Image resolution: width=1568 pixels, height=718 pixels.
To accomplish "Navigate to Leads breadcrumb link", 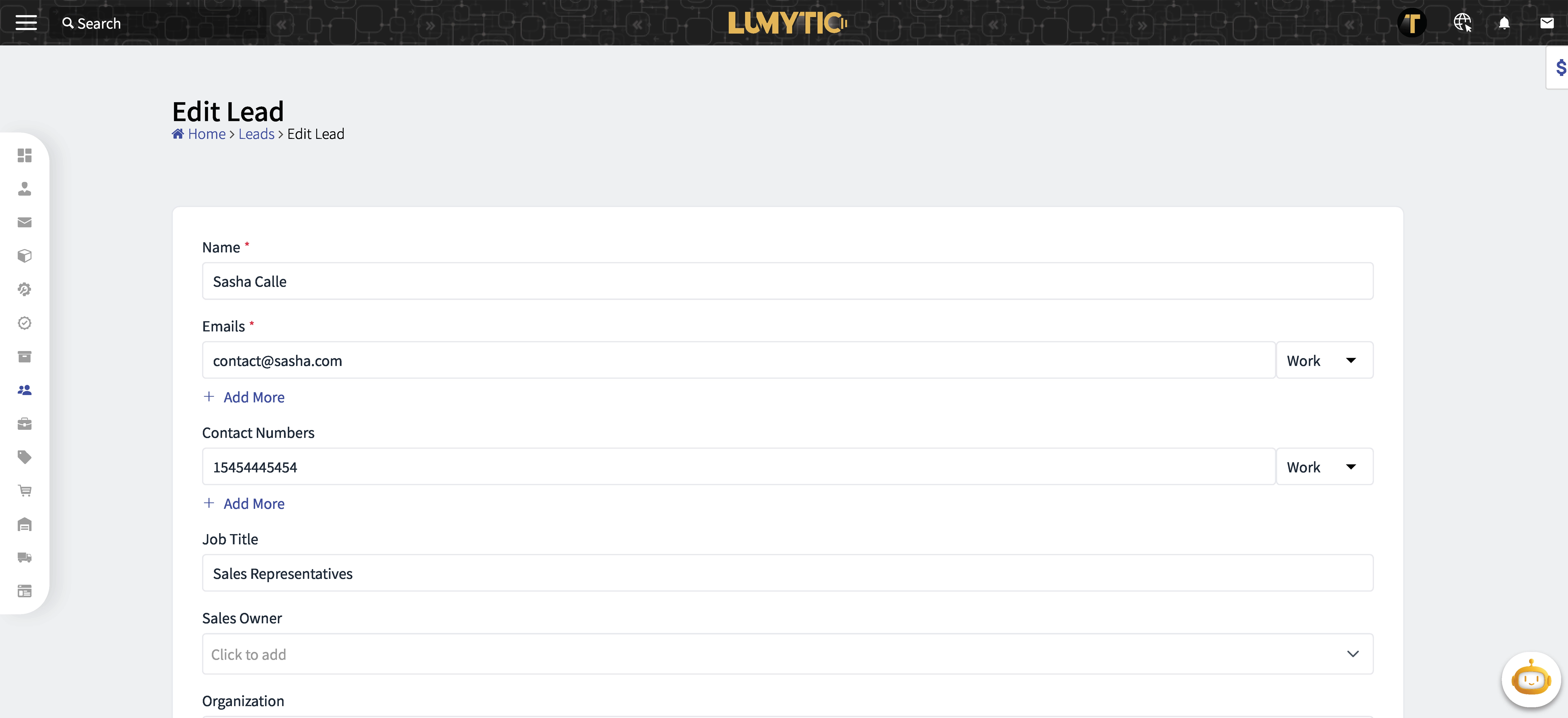I will pyautogui.click(x=256, y=134).
